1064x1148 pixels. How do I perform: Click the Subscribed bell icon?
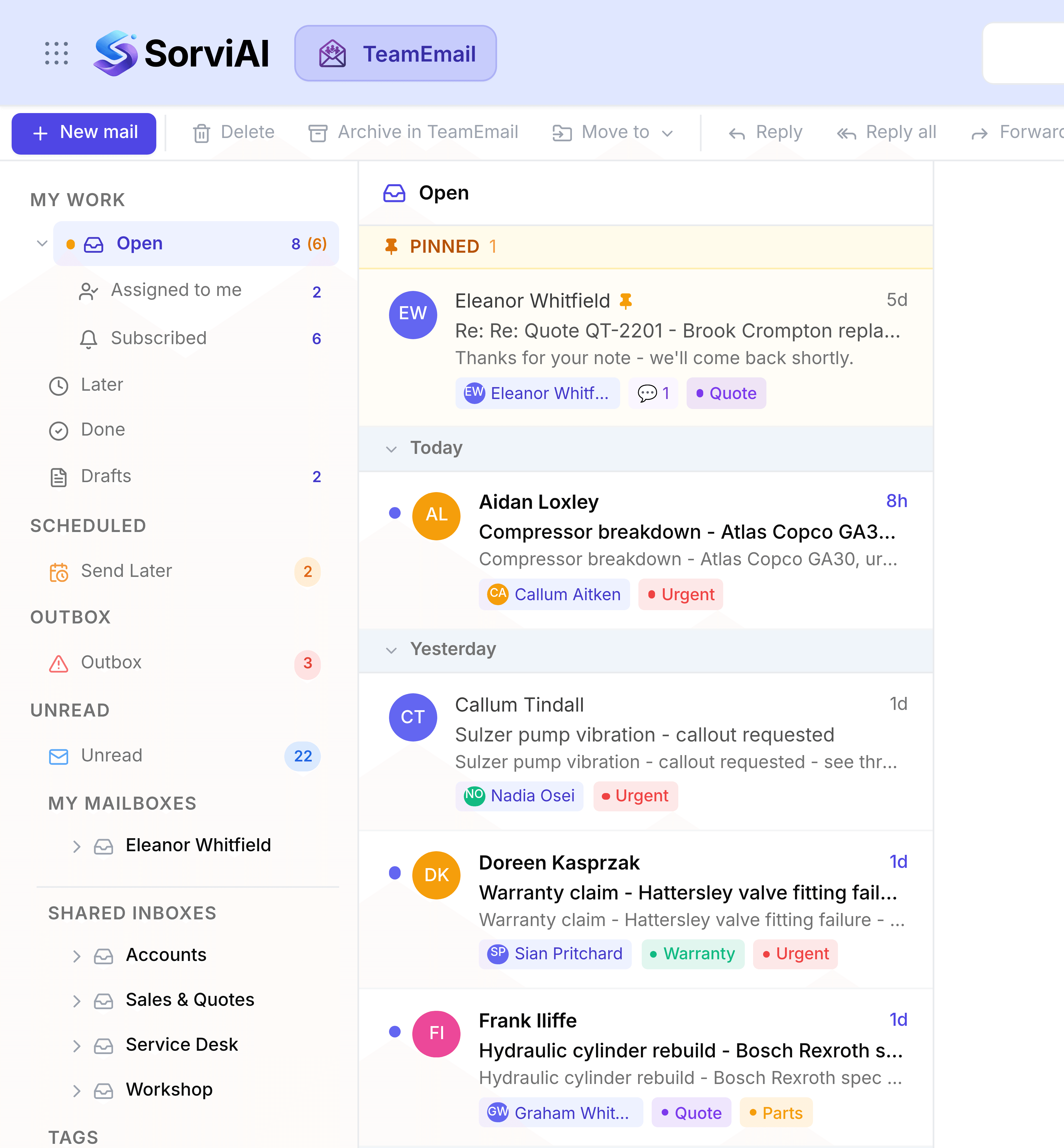point(88,339)
